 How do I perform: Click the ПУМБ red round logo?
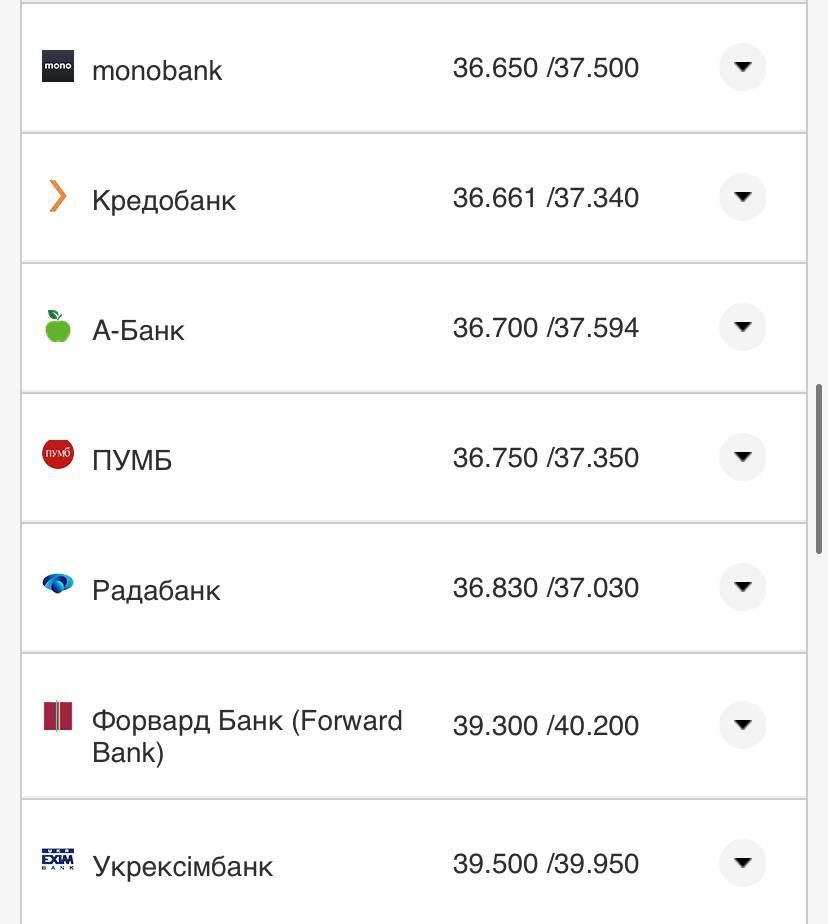[x=58, y=455]
